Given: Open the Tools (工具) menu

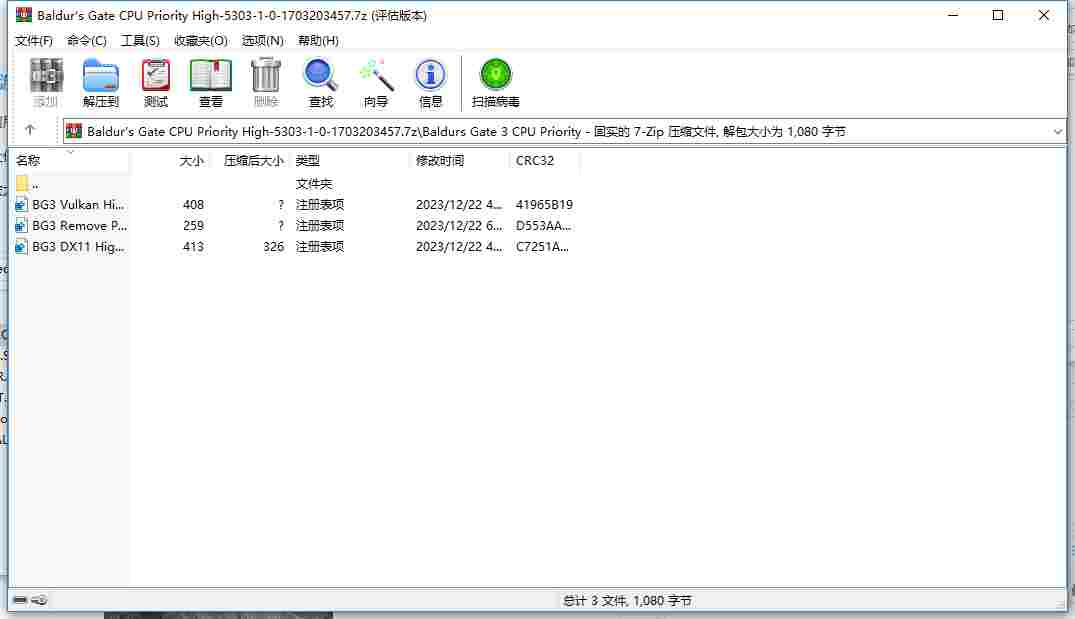Looking at the screenshot, I should tap(140, 40).
